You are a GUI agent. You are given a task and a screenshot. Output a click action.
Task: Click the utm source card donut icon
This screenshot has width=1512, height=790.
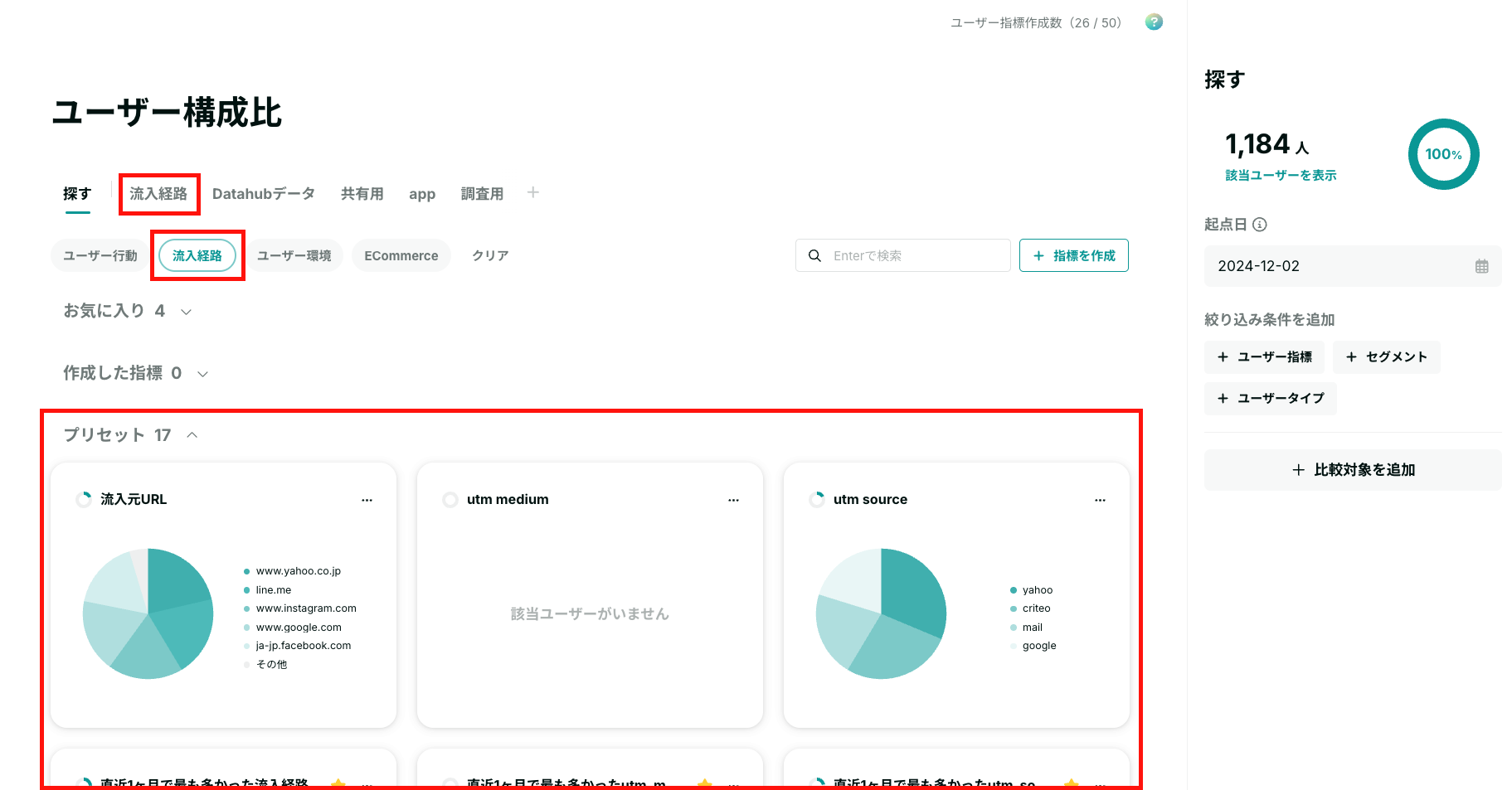(x=817, y=499)
